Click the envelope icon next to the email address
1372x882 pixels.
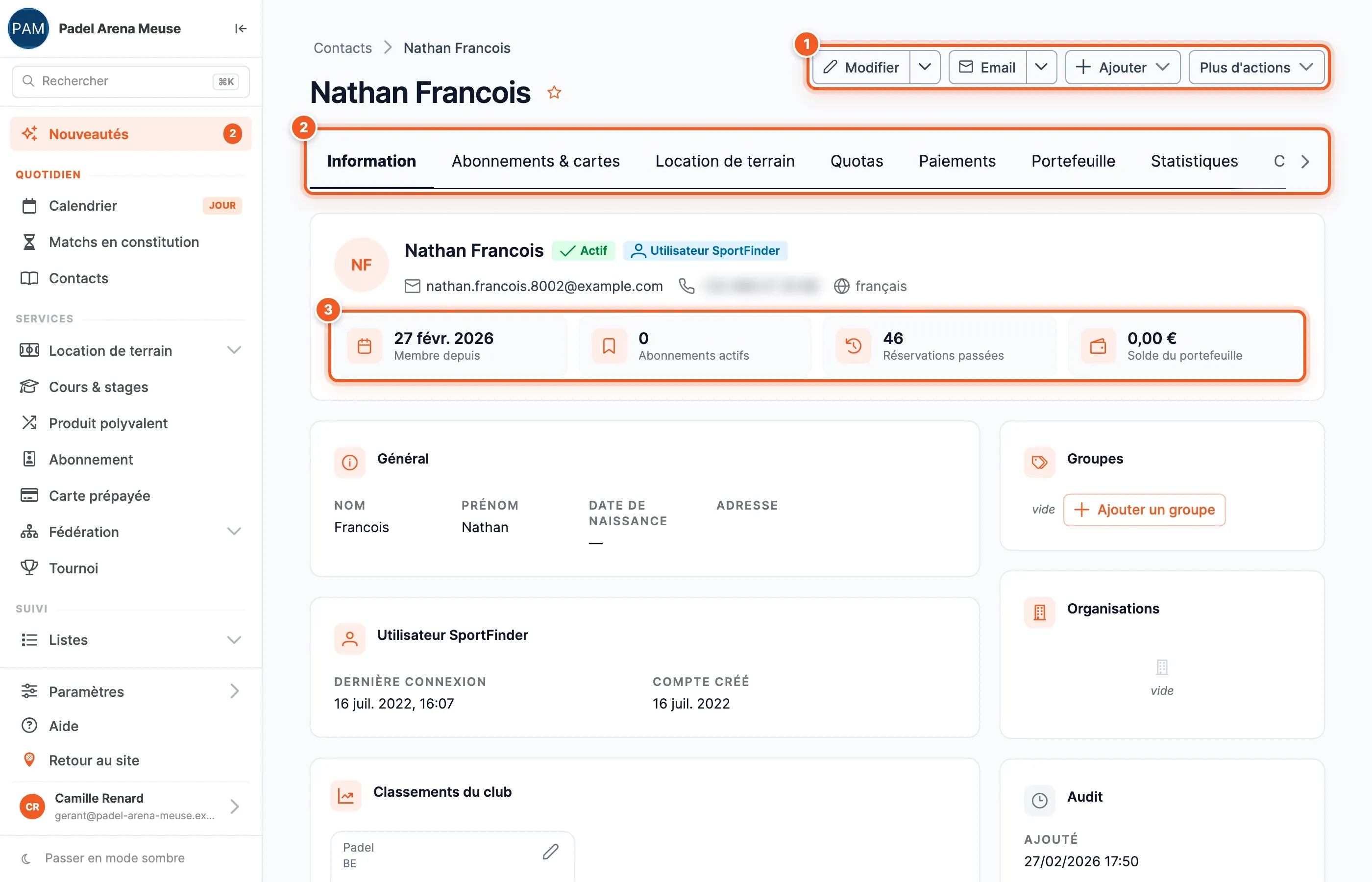pyautogui.click(x=412, y=286)
